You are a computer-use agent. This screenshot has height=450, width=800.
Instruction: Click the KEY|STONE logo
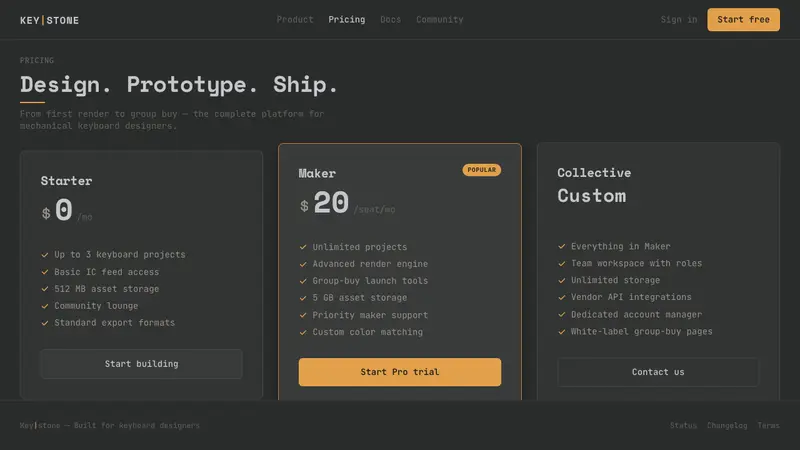49,20
